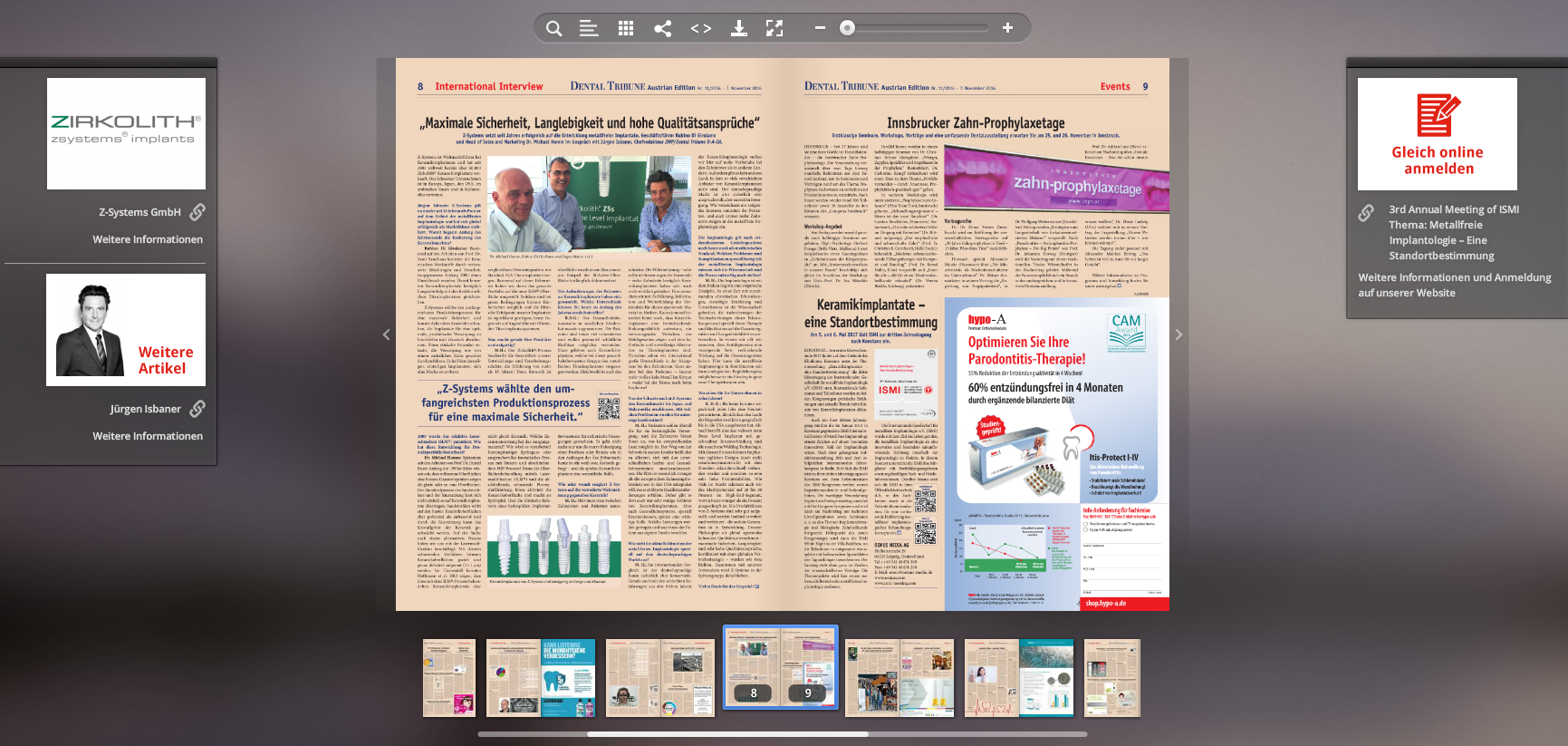1568x746 pixels.
Task: Click the QR code beside Z-Systems quote
Action: [609, 407]
